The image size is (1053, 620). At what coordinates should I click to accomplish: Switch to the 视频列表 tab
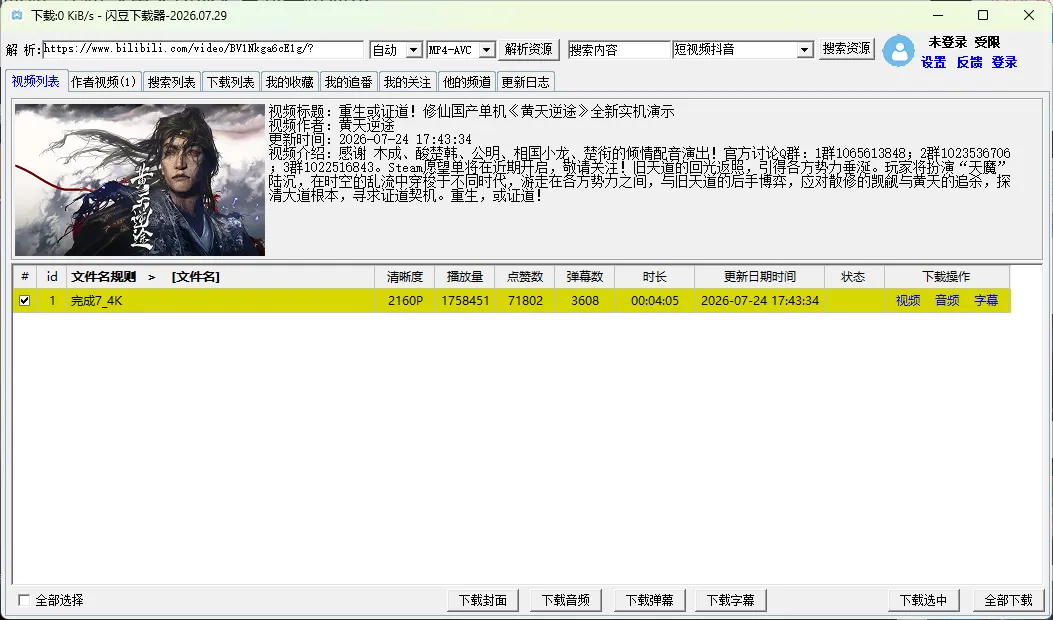36,81
